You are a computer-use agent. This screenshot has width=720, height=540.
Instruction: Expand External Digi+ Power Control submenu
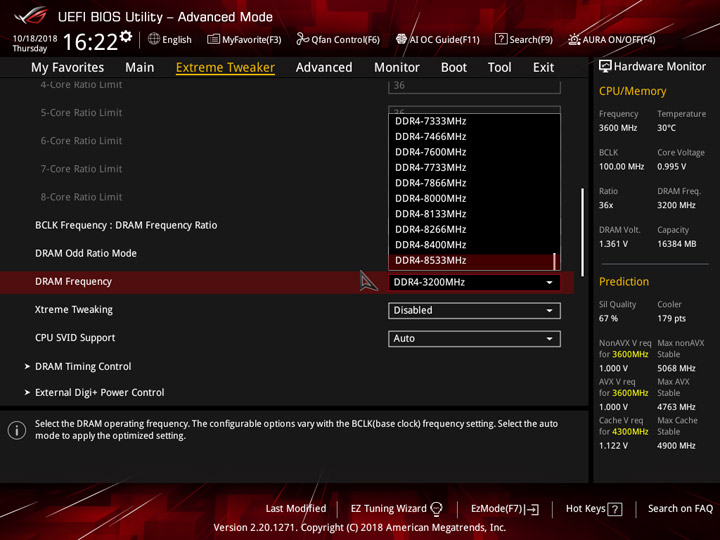point(100,393)
